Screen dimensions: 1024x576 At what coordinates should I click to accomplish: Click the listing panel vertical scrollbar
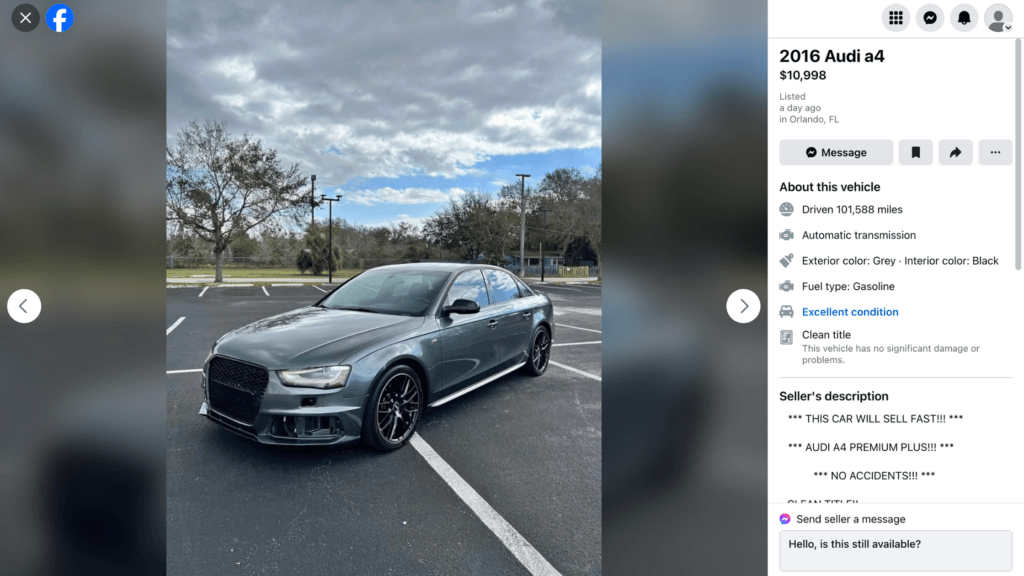tap(1017, 153)
